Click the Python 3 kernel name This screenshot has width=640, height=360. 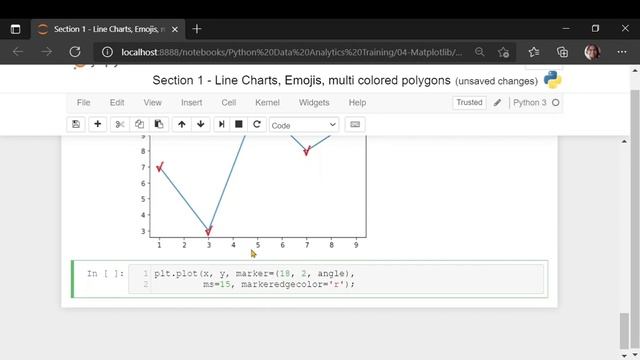point(529,102)
